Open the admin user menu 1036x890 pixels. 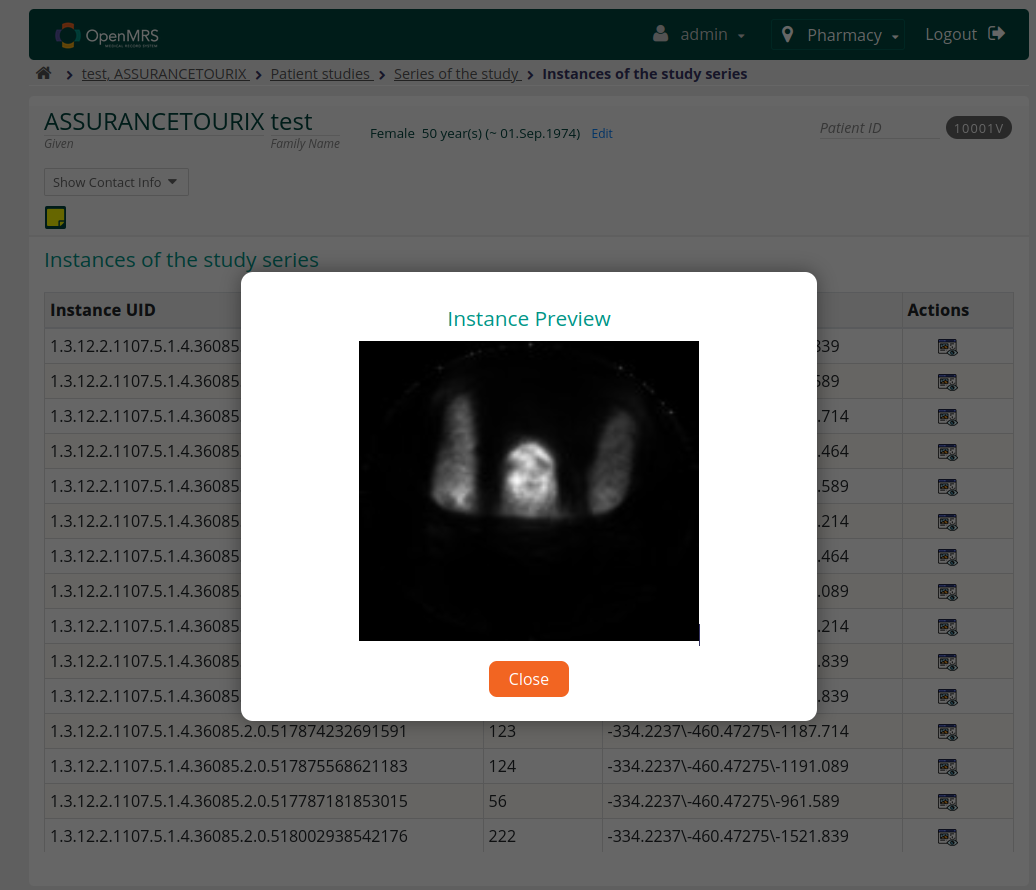699,34
